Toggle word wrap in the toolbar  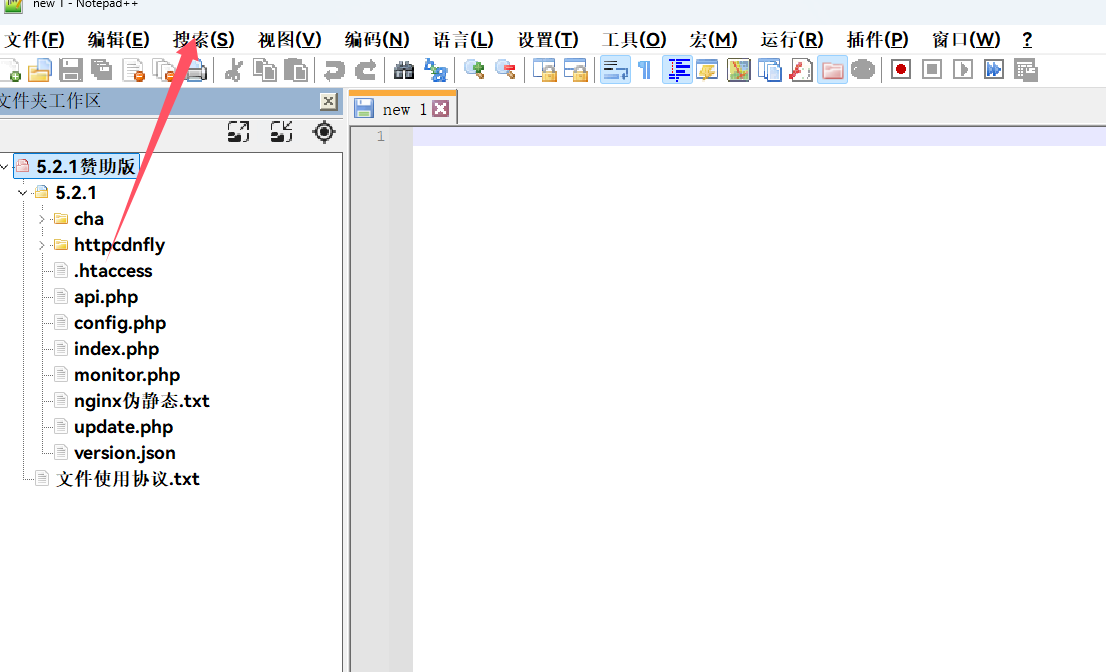click(x=615, y=70)
